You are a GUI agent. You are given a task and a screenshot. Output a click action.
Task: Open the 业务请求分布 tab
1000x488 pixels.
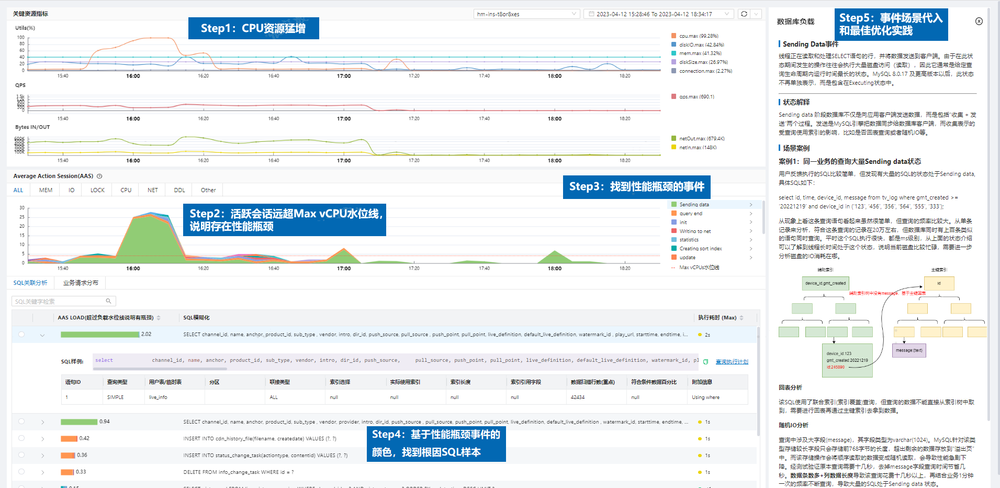[x=78, y=282]
